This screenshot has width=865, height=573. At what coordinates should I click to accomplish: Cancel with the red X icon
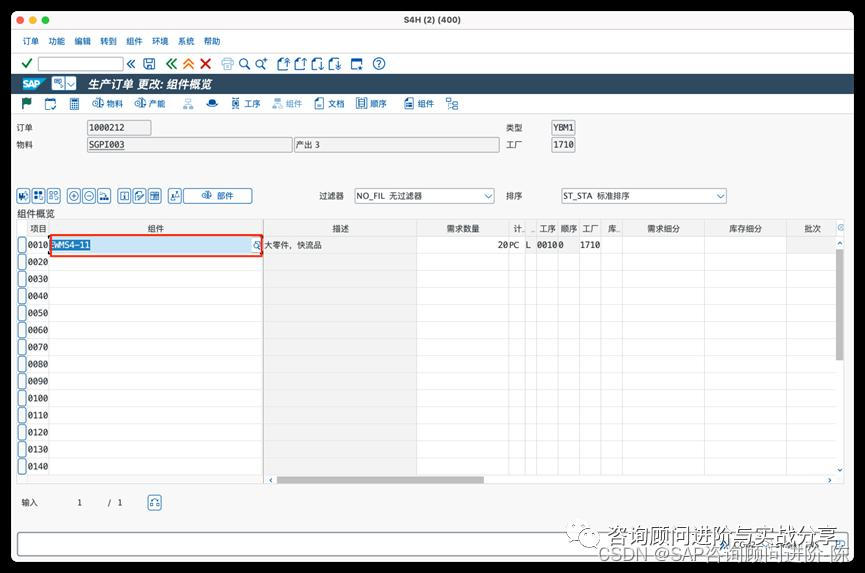tap(205, 64)
